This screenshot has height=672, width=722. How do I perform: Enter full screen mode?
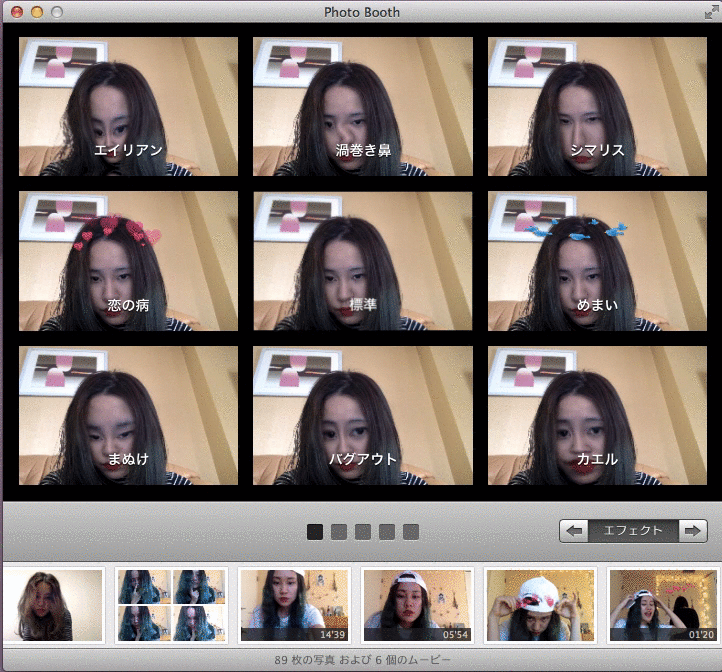711,12
